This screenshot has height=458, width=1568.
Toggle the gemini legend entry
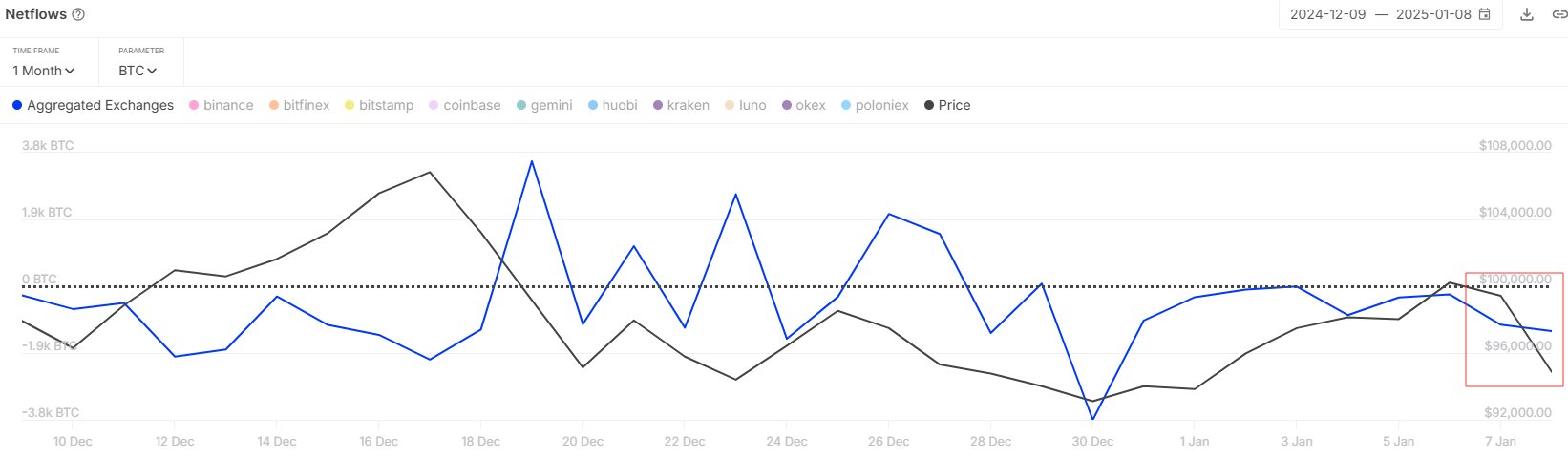click(x=543, y=105)
